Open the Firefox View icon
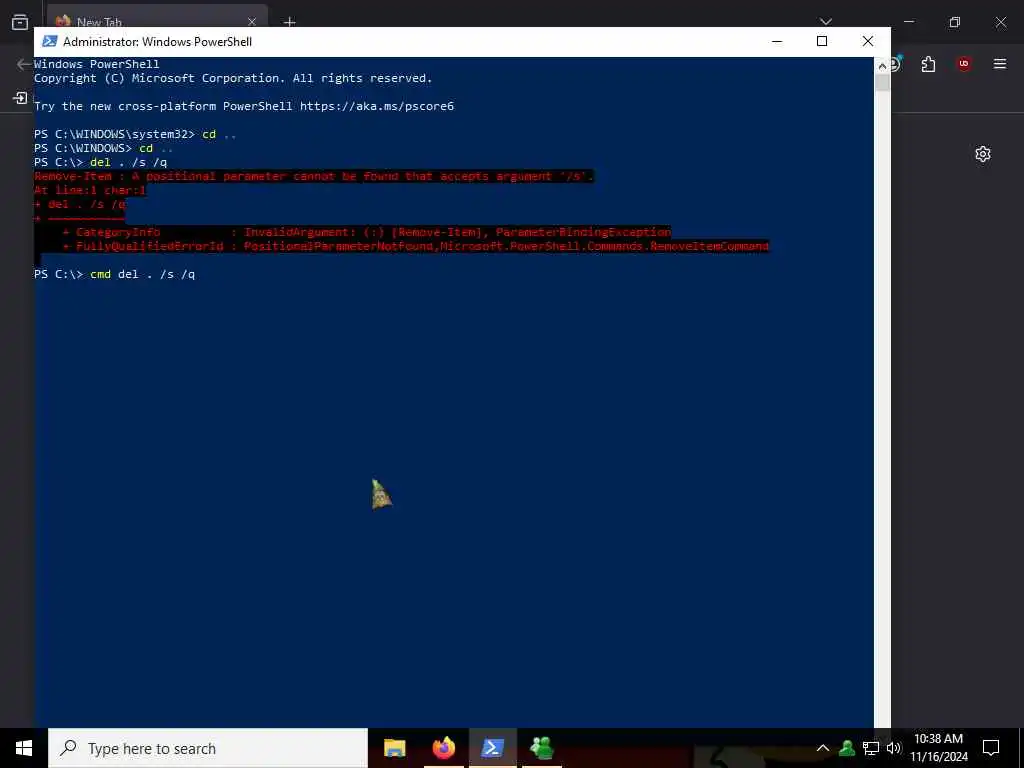Viewport: 1024px width, 768px height. (20, 22)
